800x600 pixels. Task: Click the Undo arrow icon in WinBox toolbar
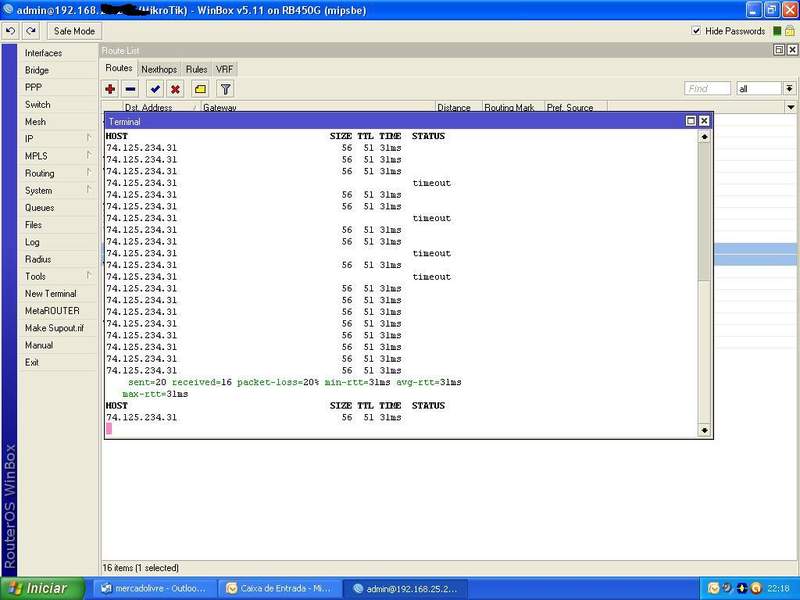coord(10,31)
